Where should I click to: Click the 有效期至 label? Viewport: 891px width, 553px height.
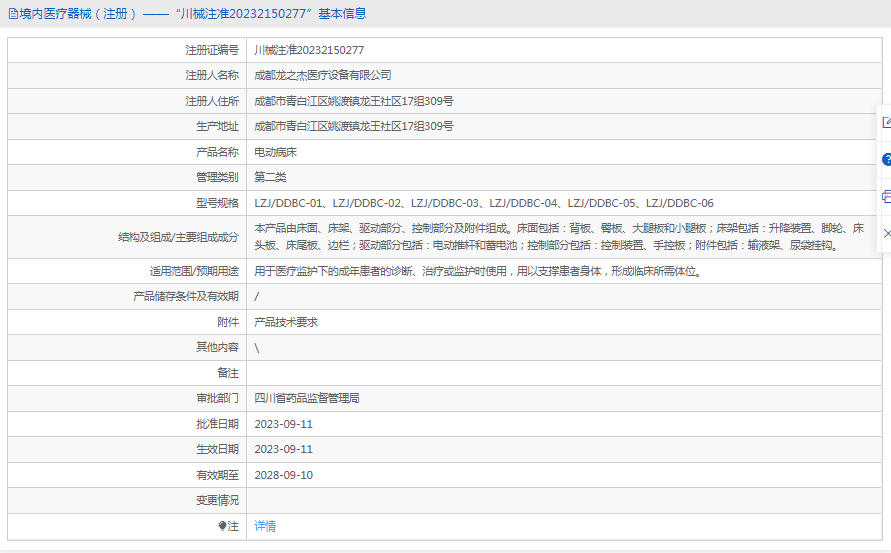(x=218, y=475)
